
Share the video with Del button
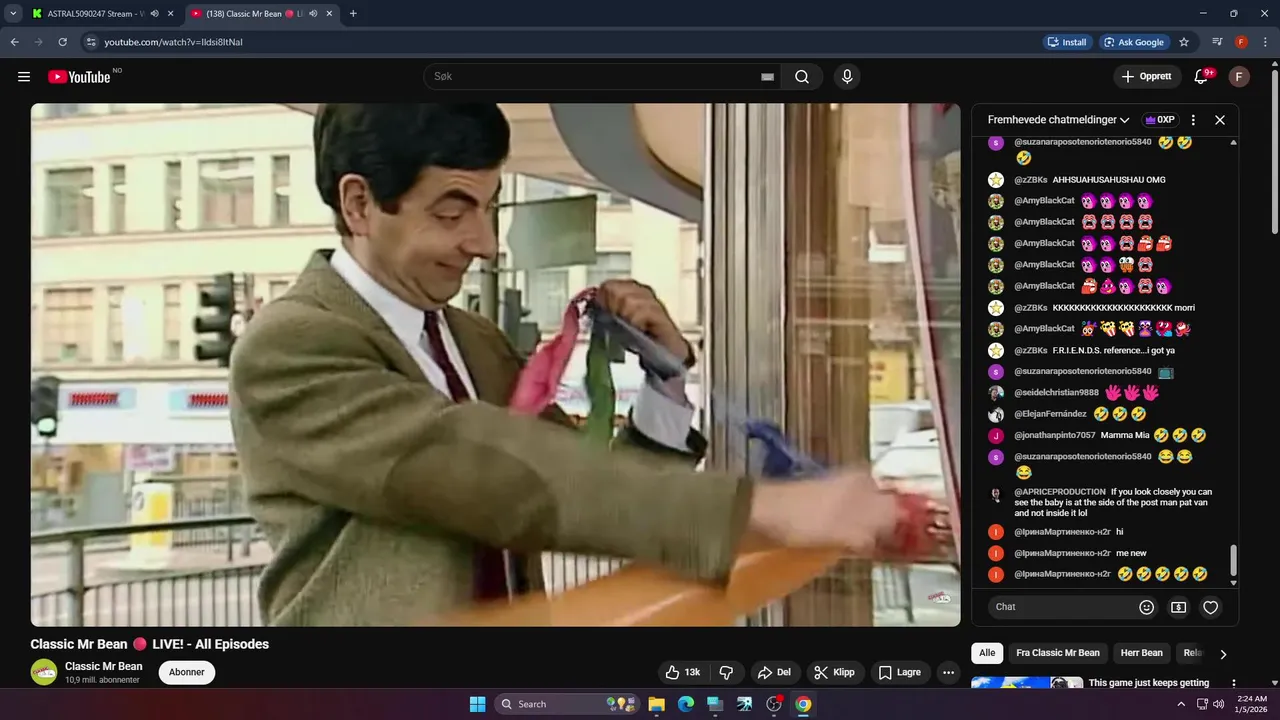(775, 672)
